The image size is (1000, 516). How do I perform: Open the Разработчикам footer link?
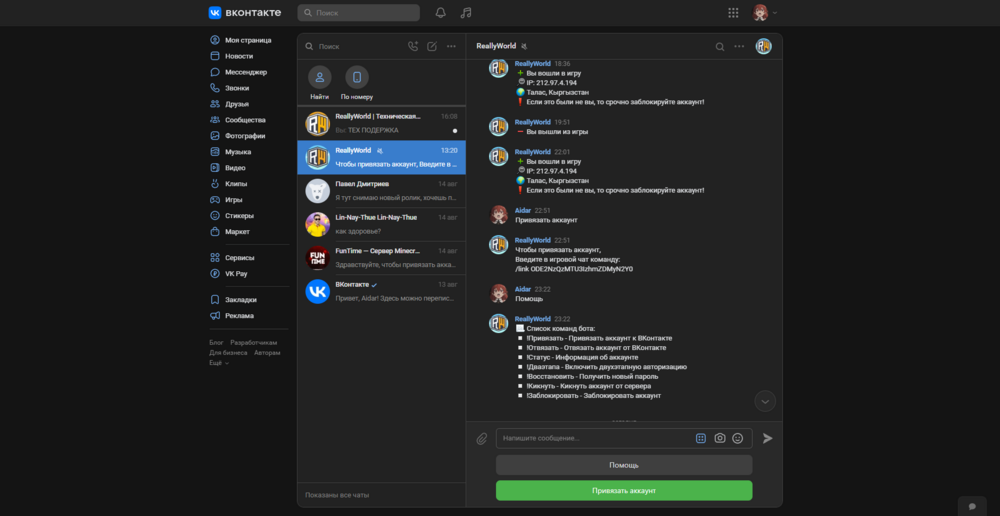click(x=254, y=343)
